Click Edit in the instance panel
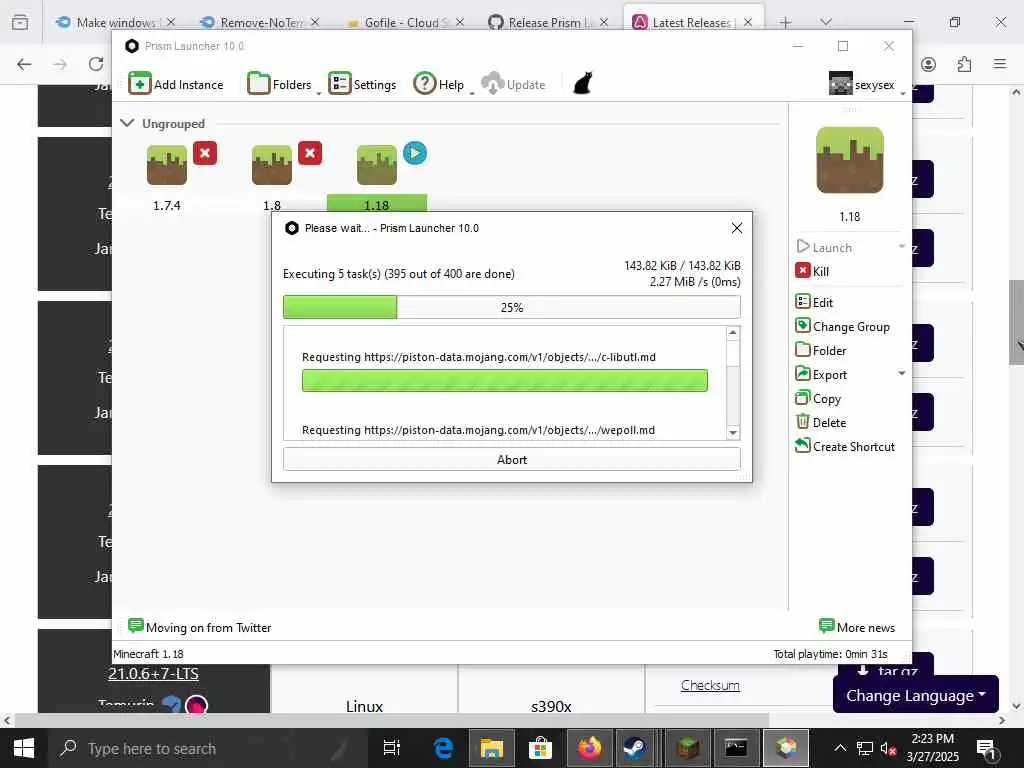The image size is (1024, 768). pos(814,302)
